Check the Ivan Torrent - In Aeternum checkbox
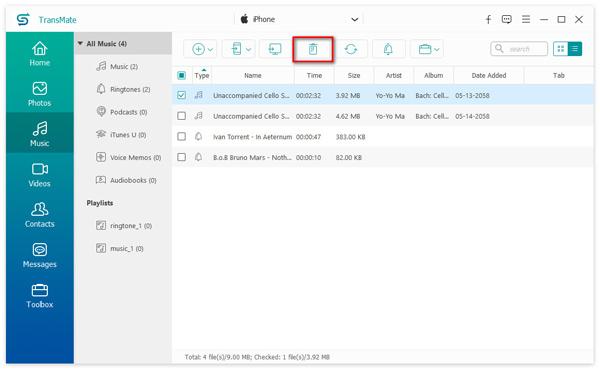 click(x=181, y=137)
